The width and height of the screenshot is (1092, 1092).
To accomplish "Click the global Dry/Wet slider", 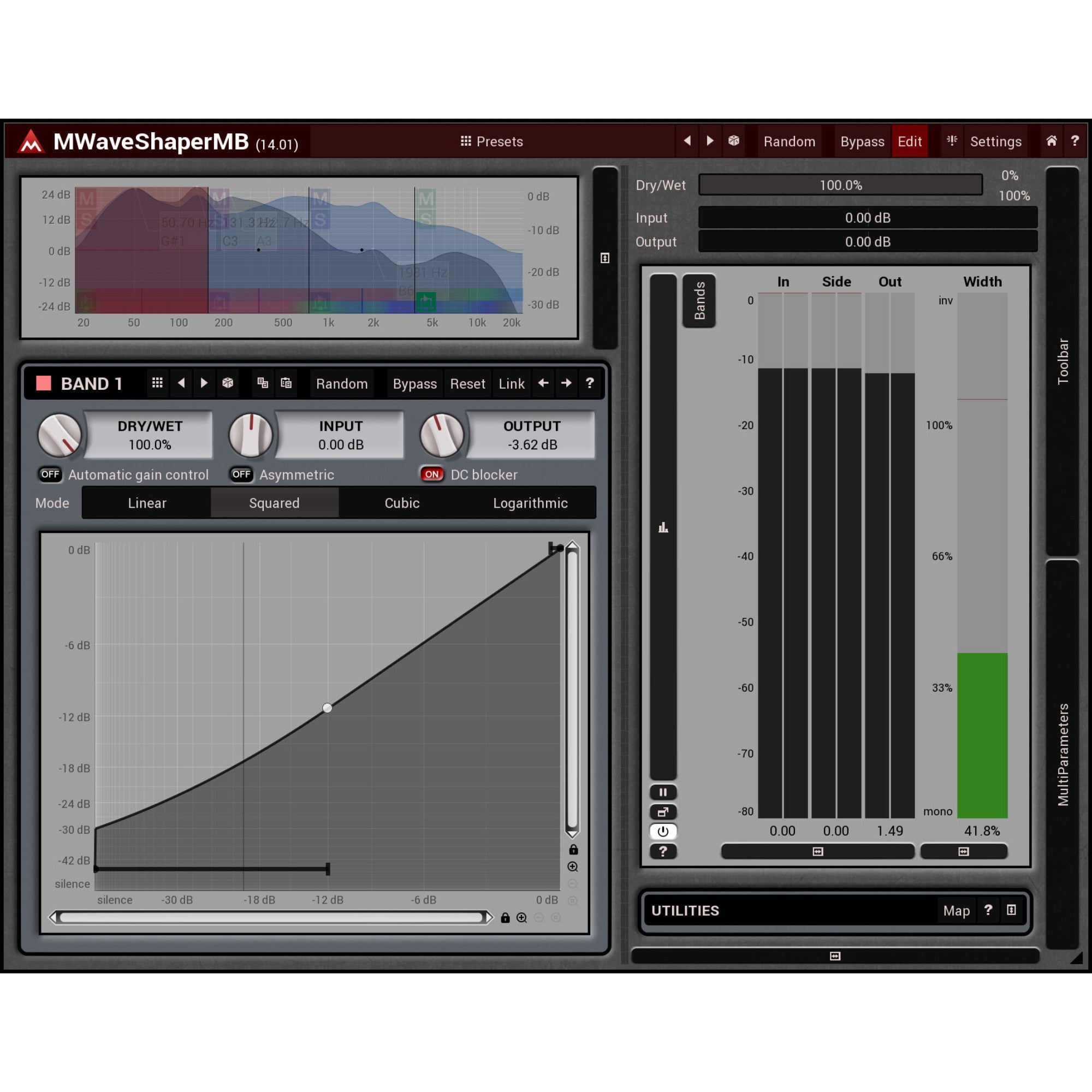I will click(840, 185).
